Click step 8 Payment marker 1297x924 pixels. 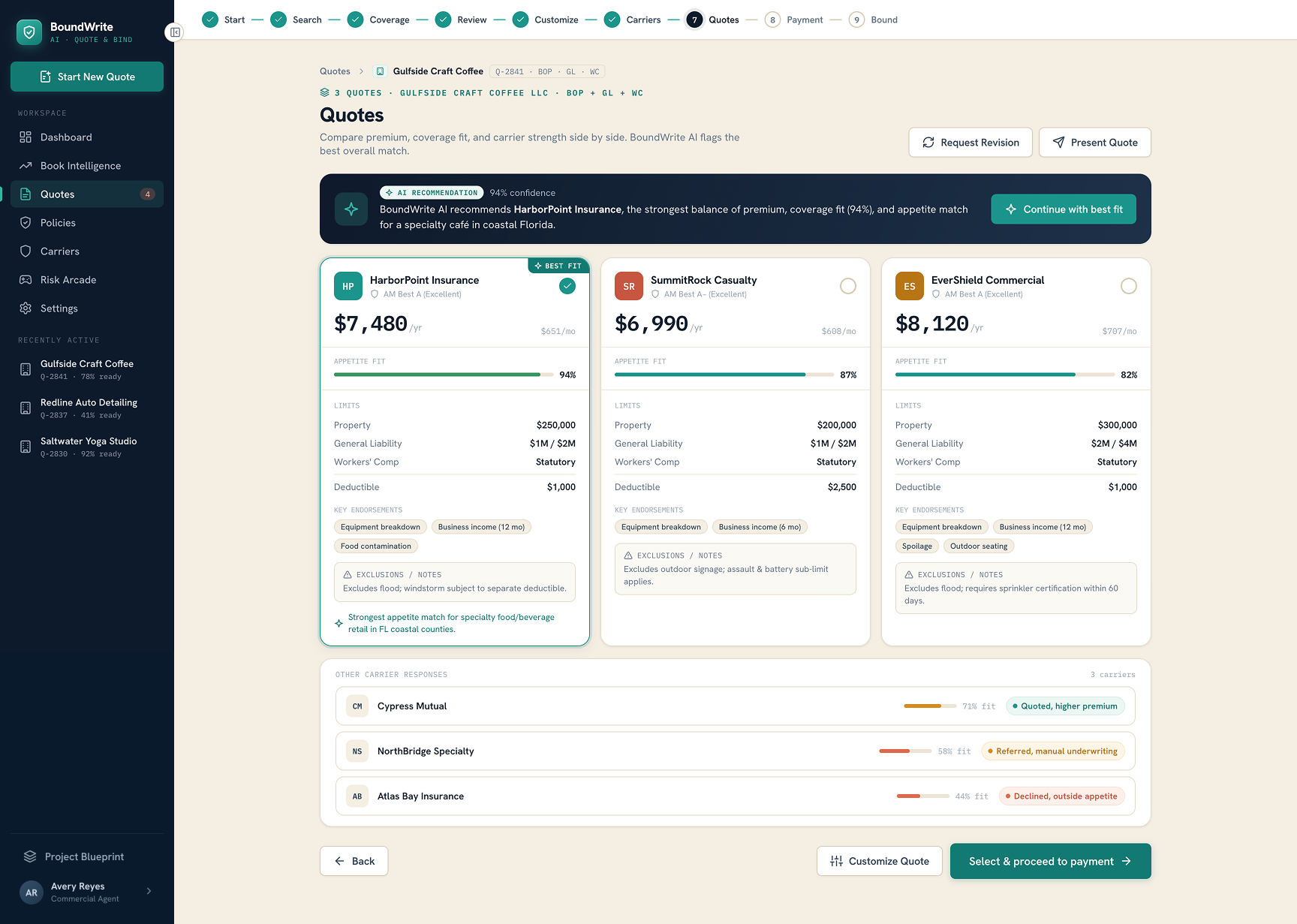coord(772,20)
